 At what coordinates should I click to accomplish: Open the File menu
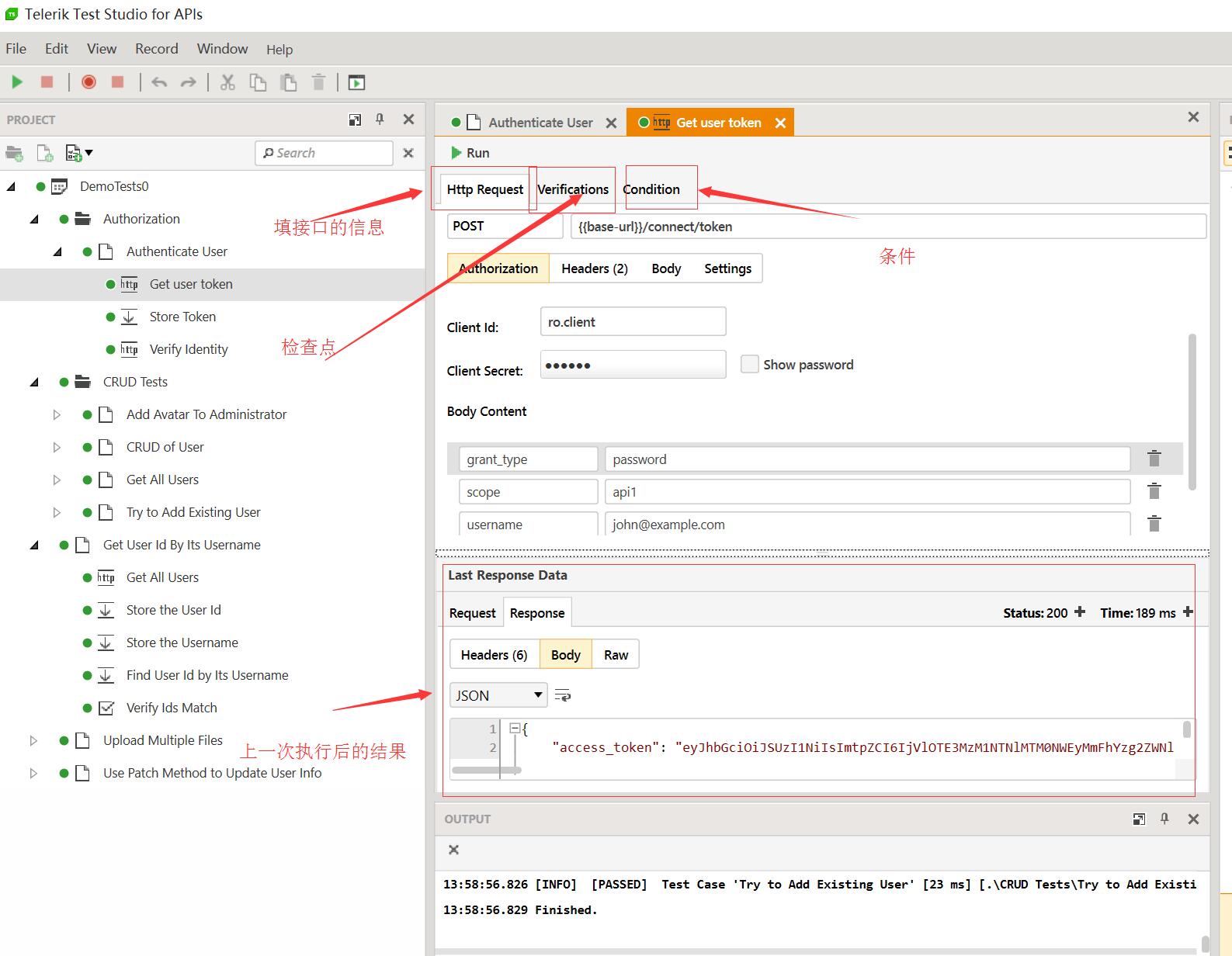16,48
